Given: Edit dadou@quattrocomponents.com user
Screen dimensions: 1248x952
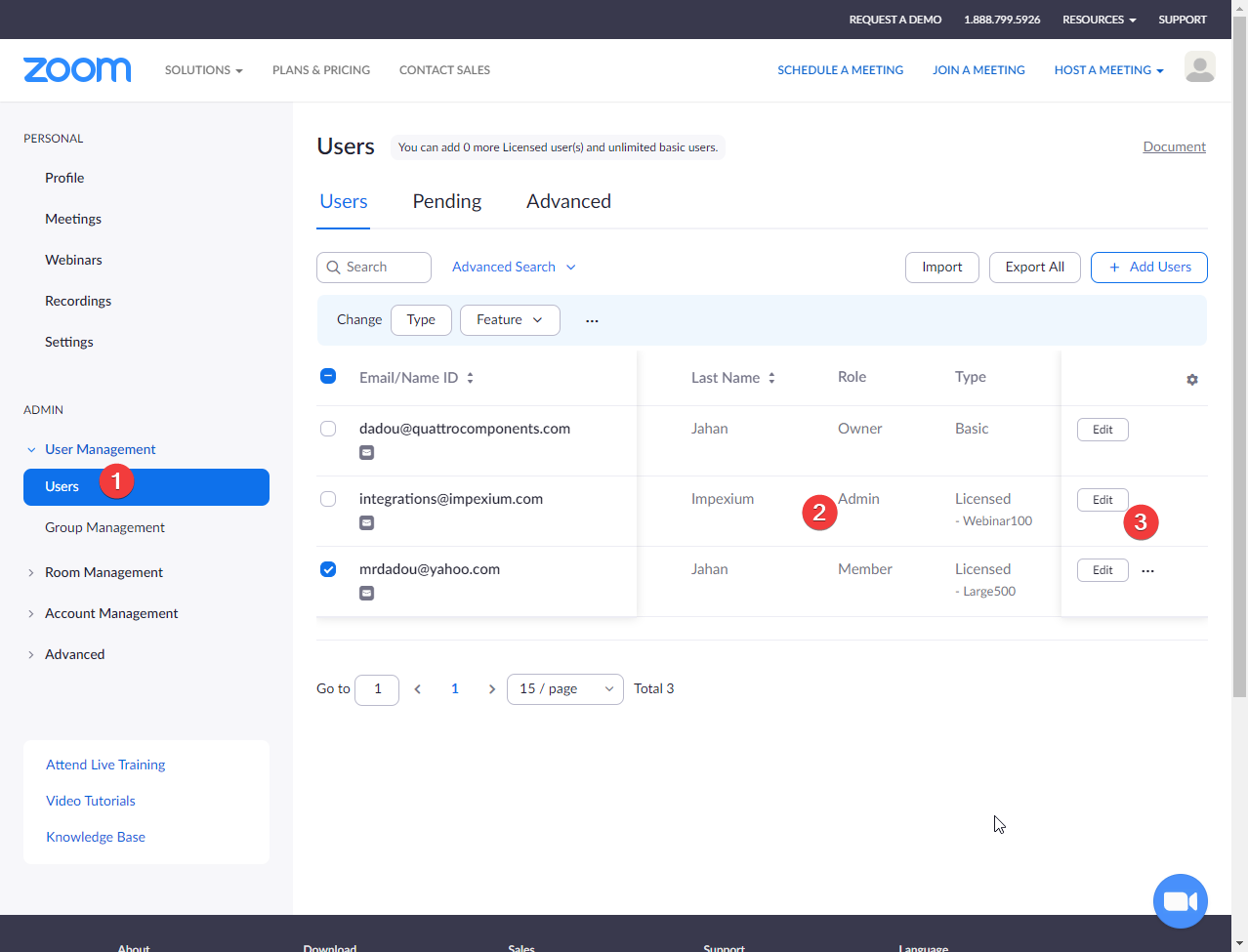Looking at the screenshot, I should coord(1102,430).
